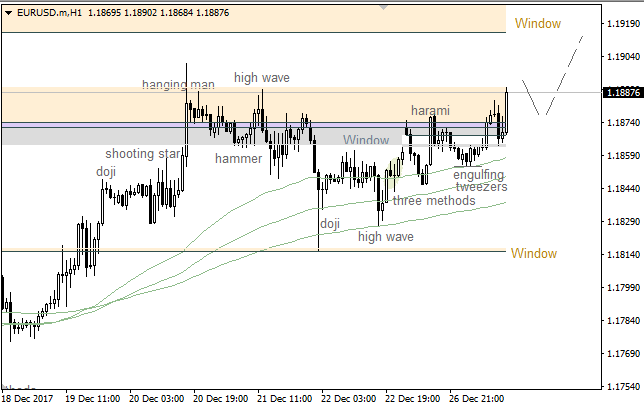Select the 'harami' candlestick label

[x=430, y=110]
